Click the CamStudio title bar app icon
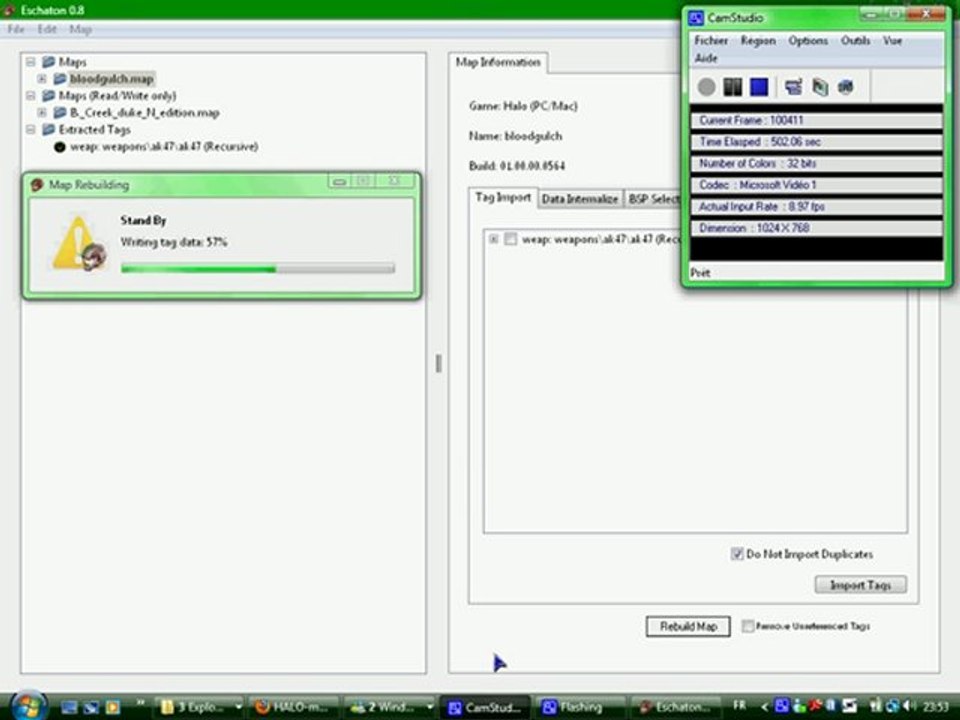 pos(696,18)
